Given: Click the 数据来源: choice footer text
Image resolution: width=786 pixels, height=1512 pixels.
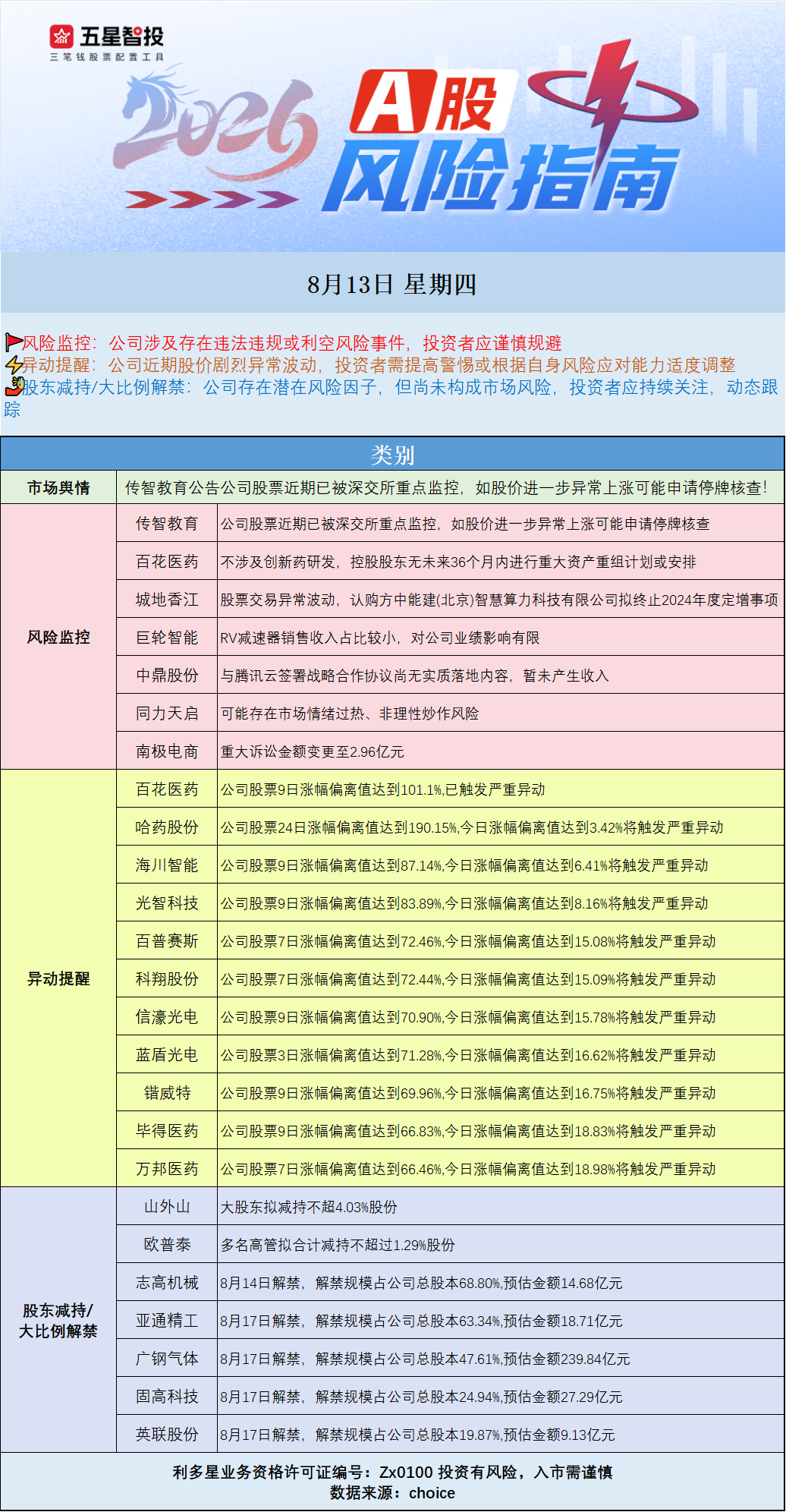Looking at the screenshot, I should 392,1492.
